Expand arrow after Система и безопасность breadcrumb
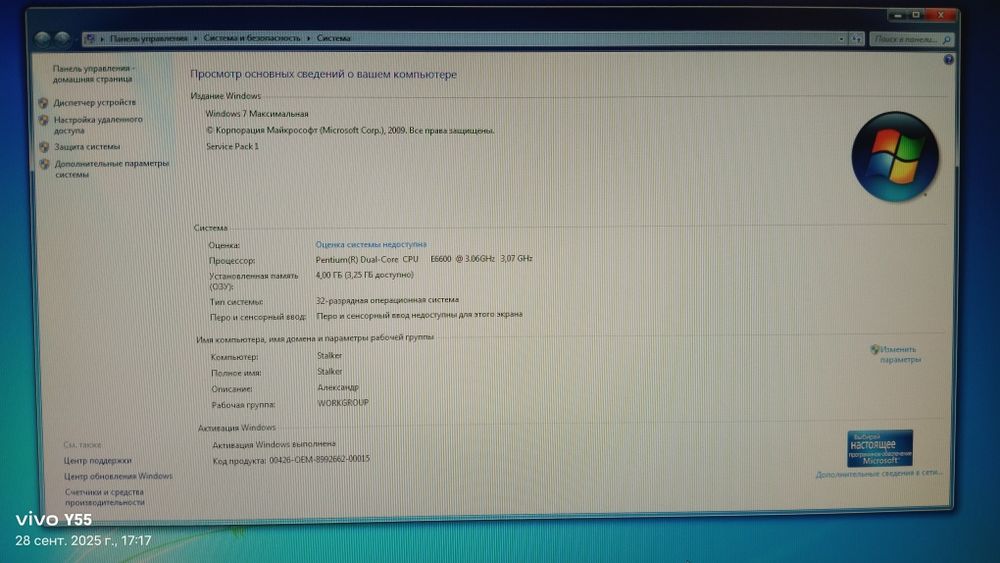 point(308,38)
